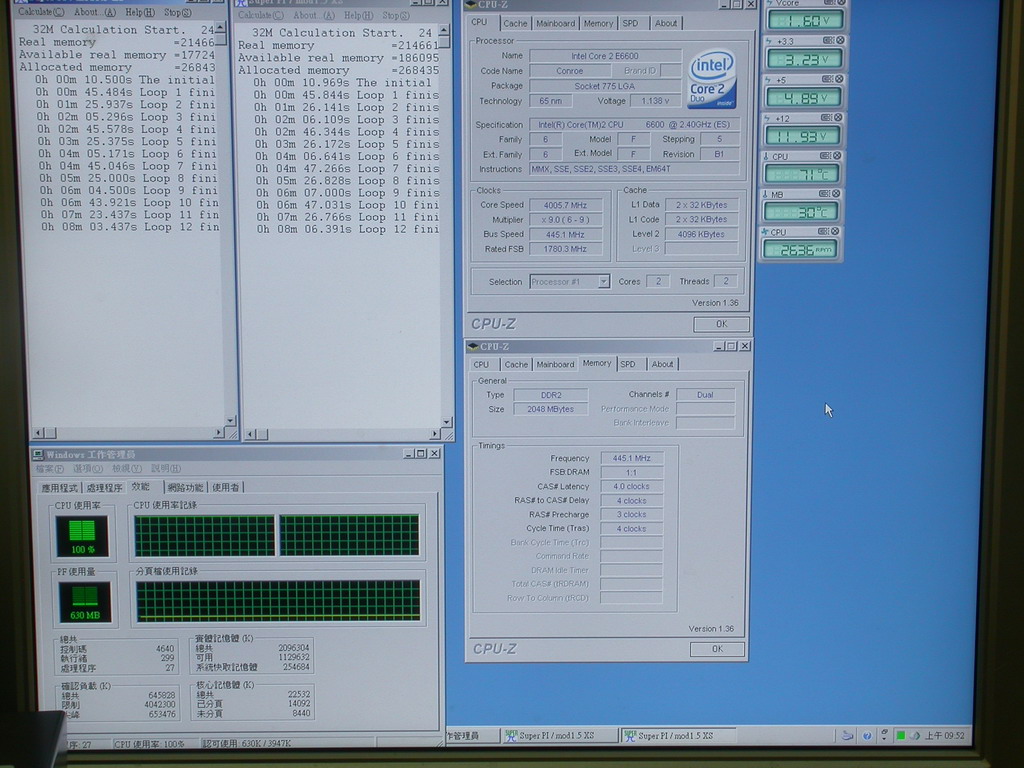Click scroll-up arrow in the right Super PI window
This screenshot has width=1024, height=768.
(444, 30)
